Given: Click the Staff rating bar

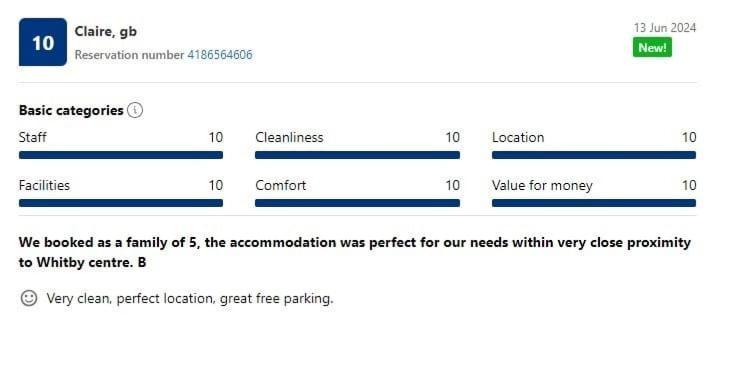Looking at the screenshot, I should pyautogui.click(x=121, y=155).
